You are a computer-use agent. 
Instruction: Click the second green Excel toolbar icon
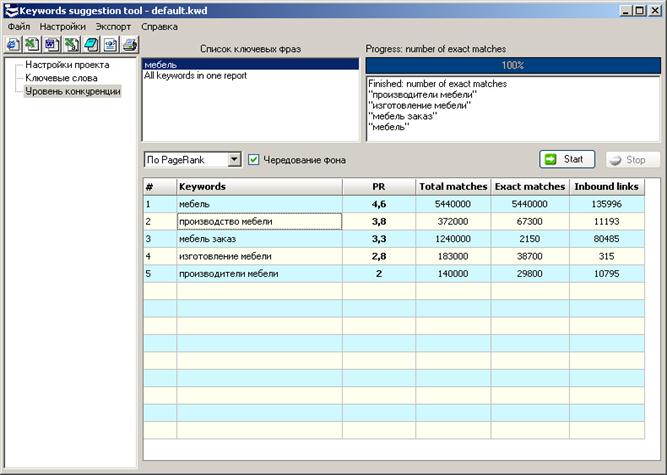(x=70, y=44)
